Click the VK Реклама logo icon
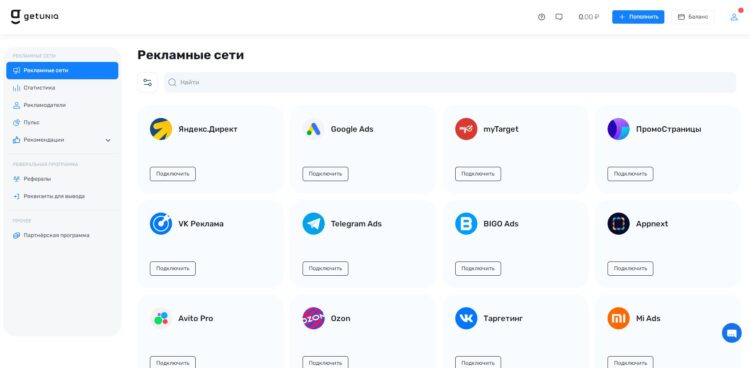Screen dimensions: 750x368 [161, 223]
